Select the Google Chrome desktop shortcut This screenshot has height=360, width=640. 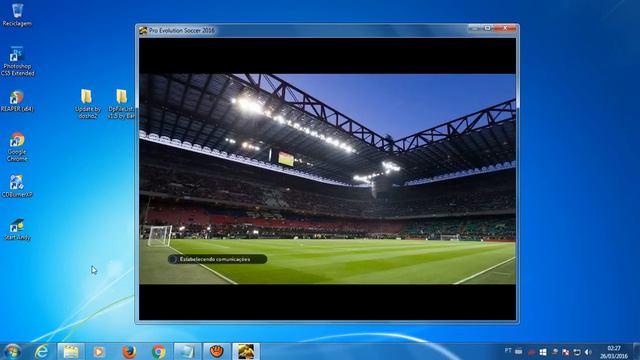pos(17,147)
